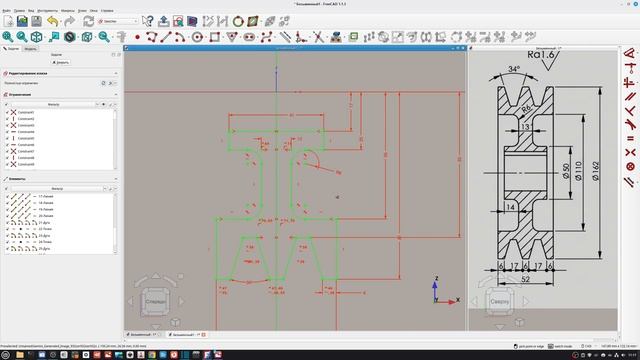The width and height of the screenshot is (640, 360).
Task: Collapse the constraints section
Action: click(116, 95)
